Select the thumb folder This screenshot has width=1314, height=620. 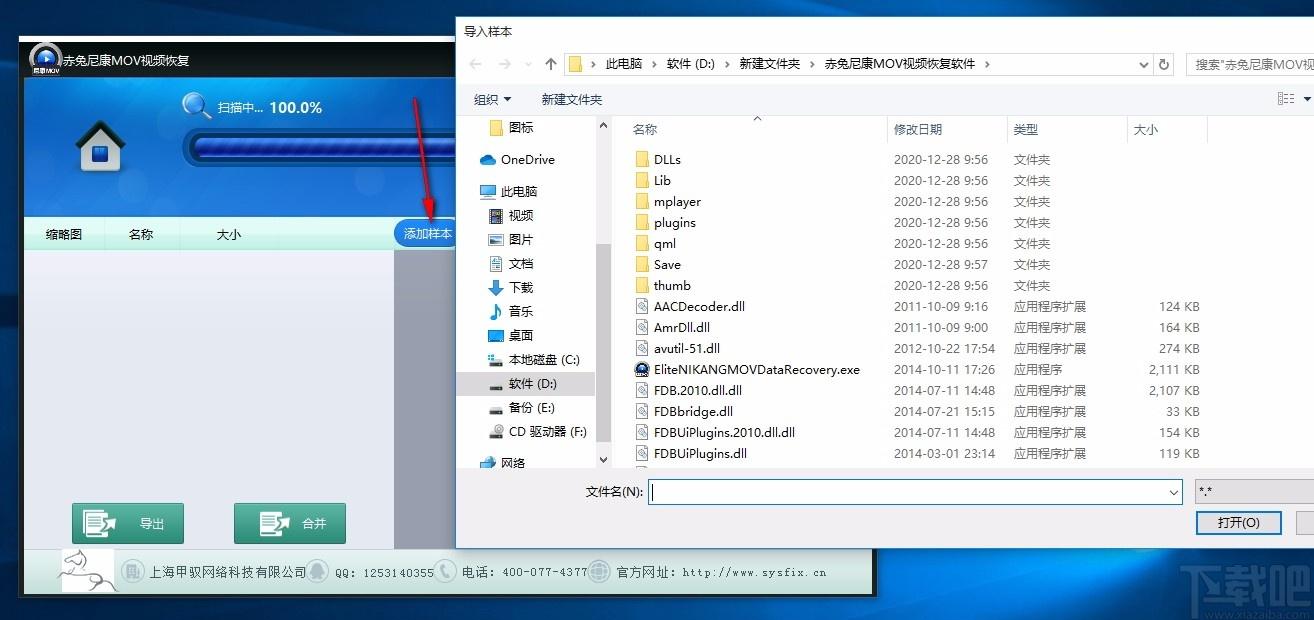[663, 285]
